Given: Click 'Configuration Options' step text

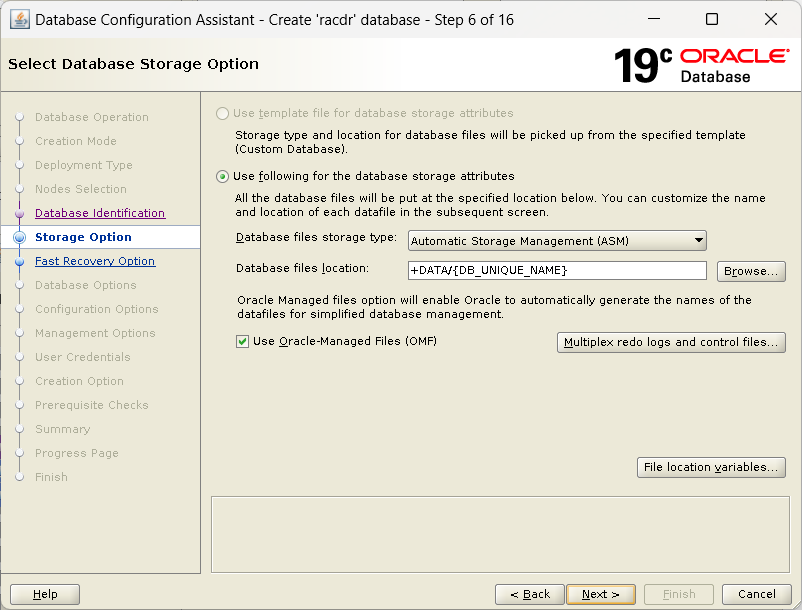Looking at the screenshot, I should click(97, 309).
